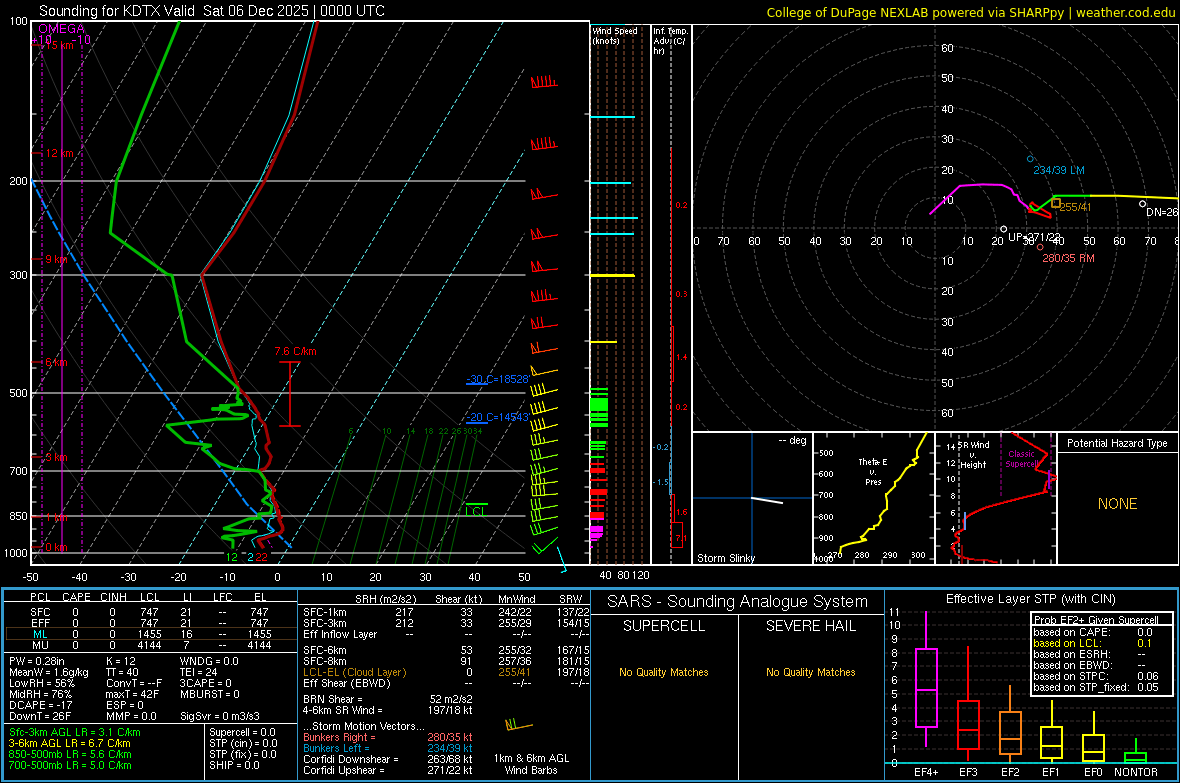Click the 'Effective Layer STP (with CIN)' title
Viewport: 1180px width, 783px height.
pyautogui.click(x=1030, y=599)
